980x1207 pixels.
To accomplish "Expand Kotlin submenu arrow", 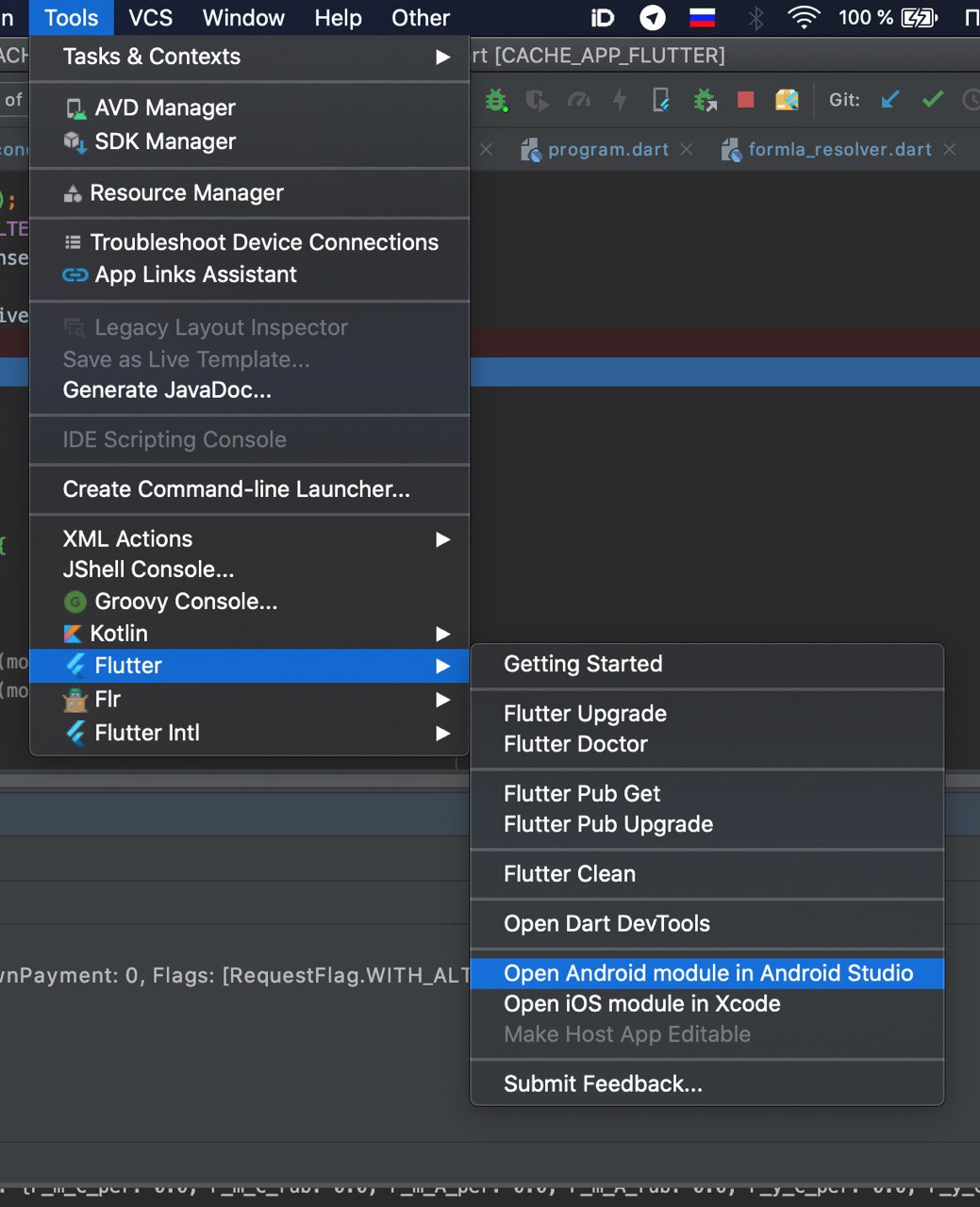I will 442,634.
